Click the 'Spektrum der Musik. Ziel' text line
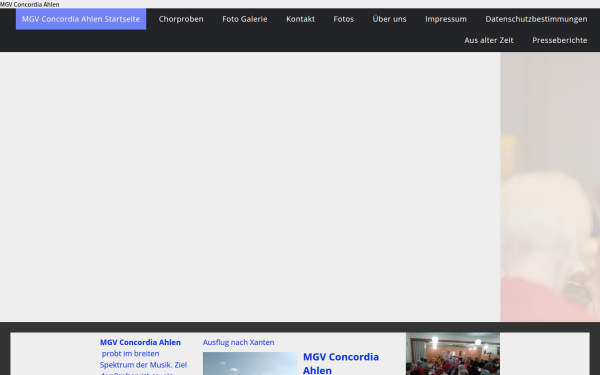The height and width of the screenshot is (375, 600). [143, 365]
